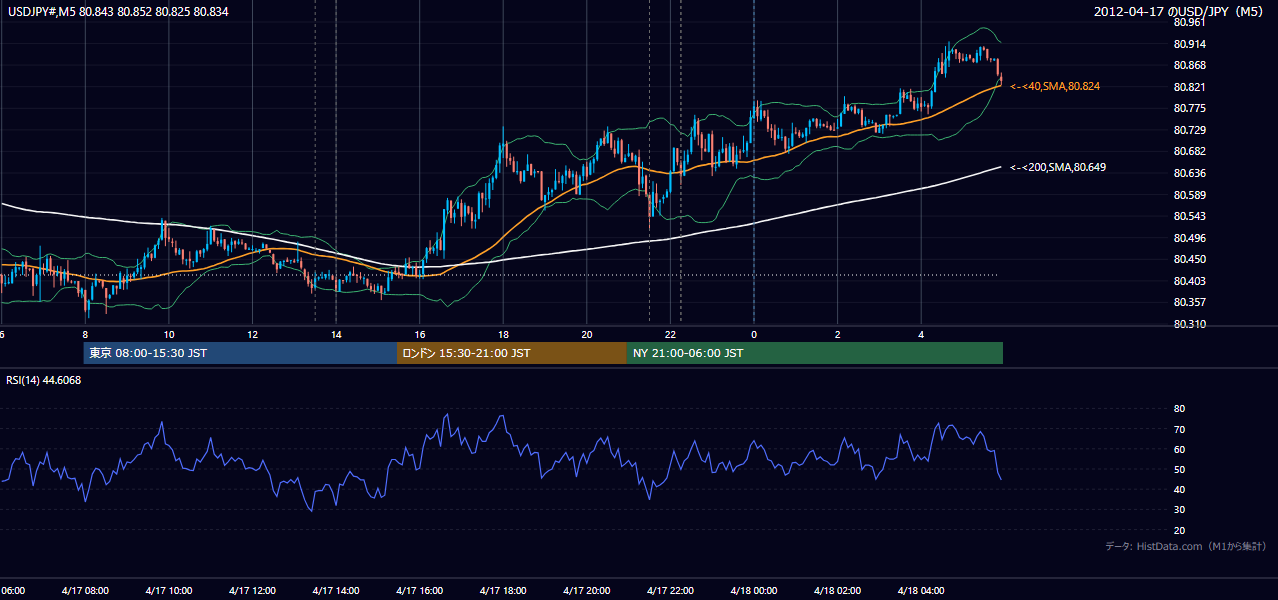Click the hour 20 tick under main chart

588,334
